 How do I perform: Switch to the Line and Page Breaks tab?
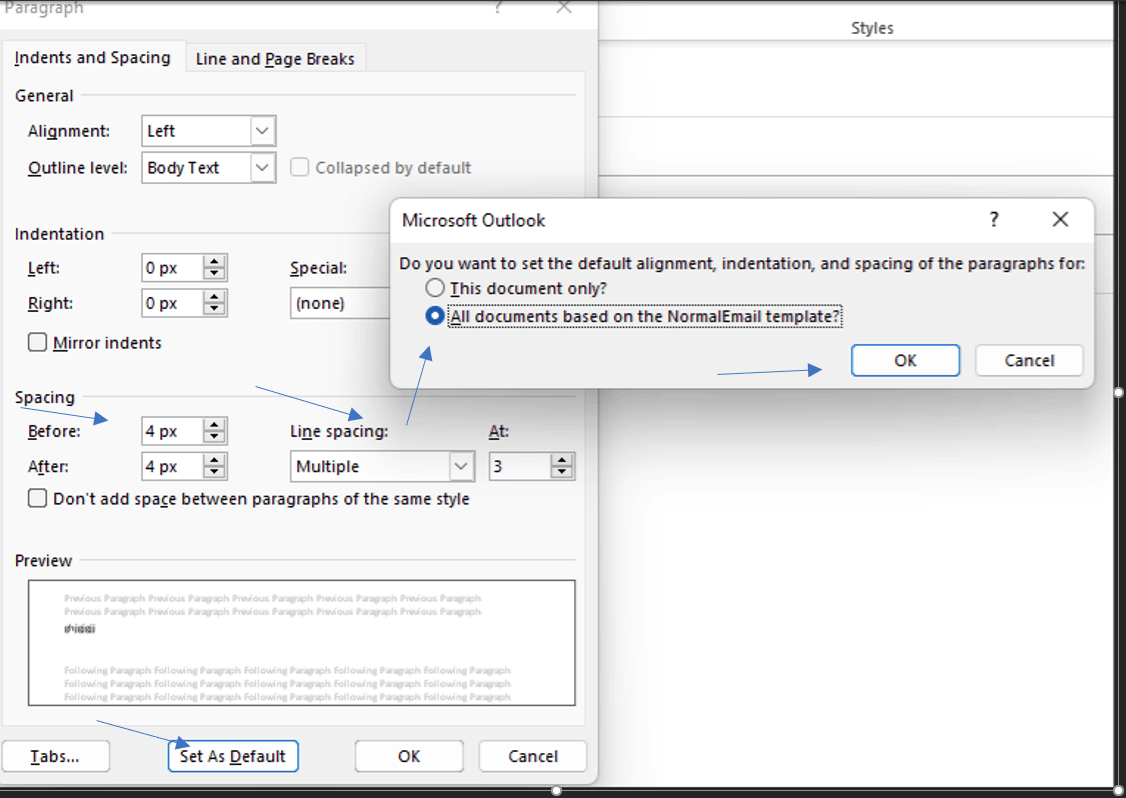tap(274, 58)
